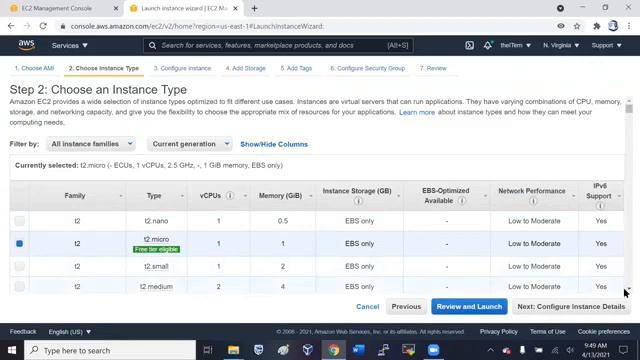Toggle the t2.micro instance checkbox
Screen dimensions: 640x360
click(x=20, y=244)
